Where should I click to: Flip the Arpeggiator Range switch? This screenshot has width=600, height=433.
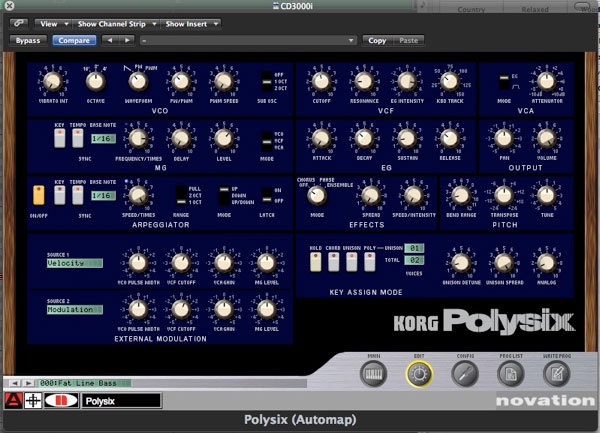click(181, 195)
